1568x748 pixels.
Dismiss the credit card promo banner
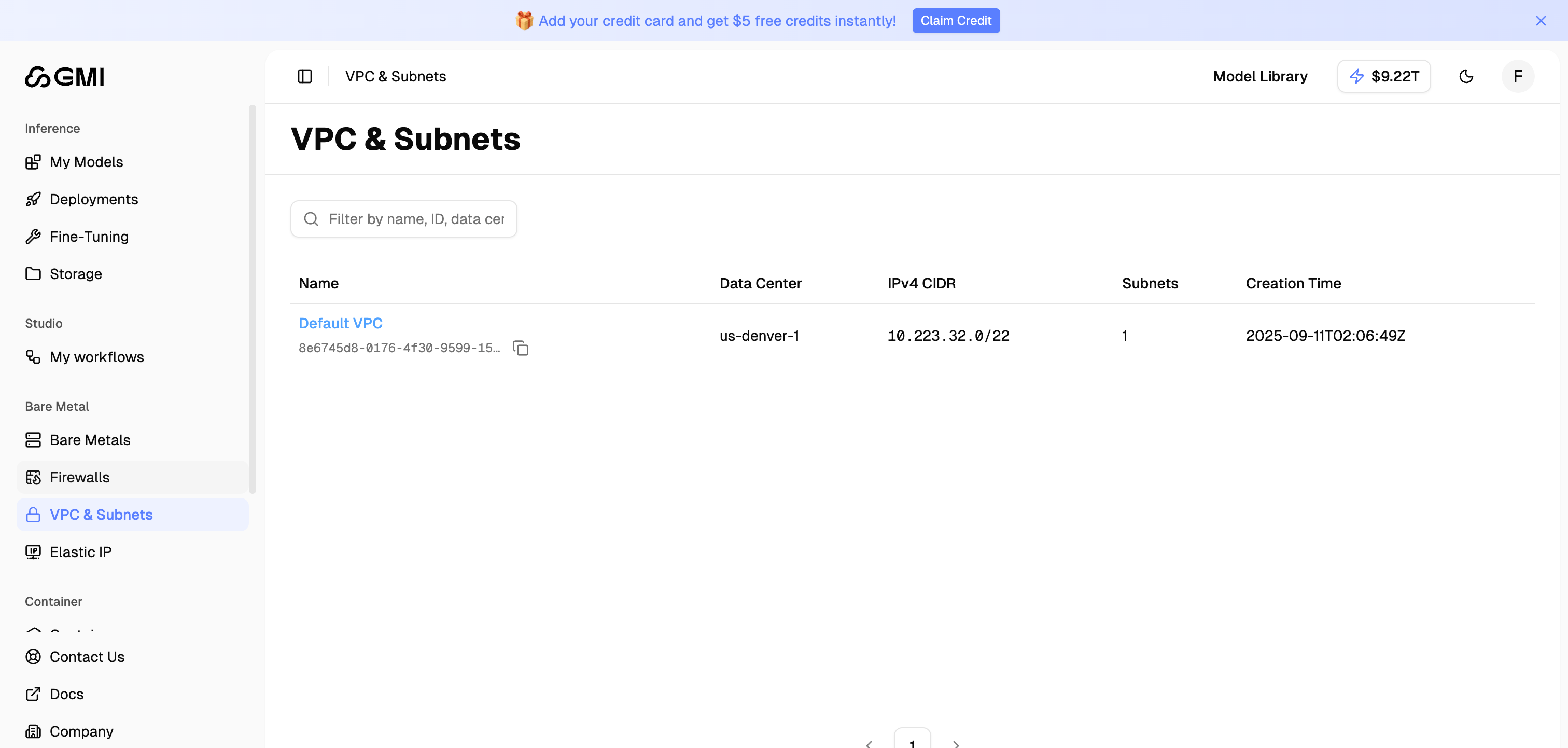[1540, 21]
